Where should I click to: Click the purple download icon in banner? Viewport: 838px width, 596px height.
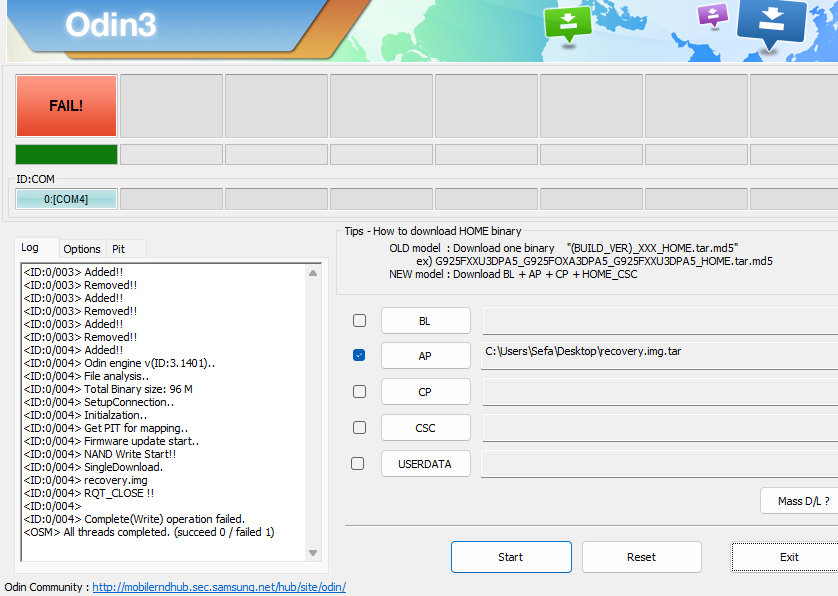click(713, 16)
